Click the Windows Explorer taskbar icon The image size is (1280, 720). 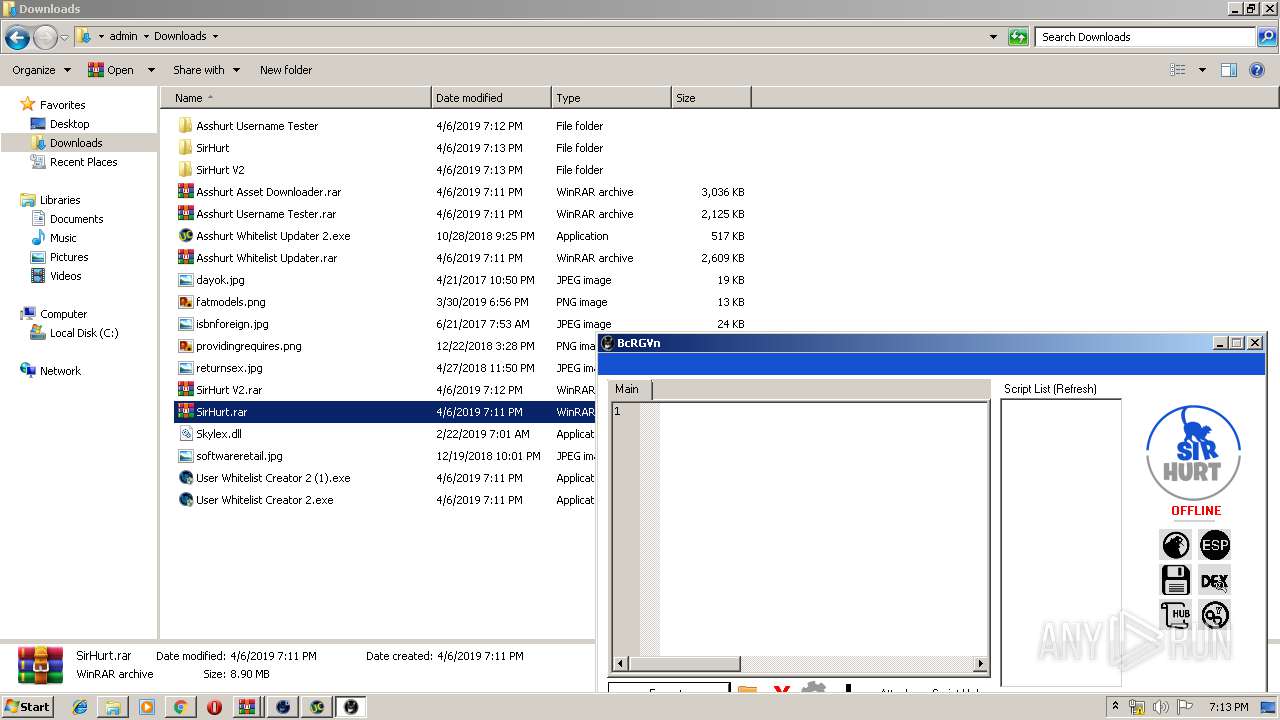click(113, 707)
